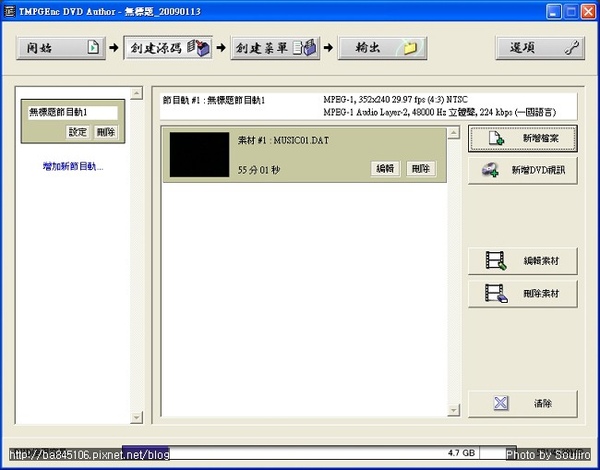The image size is (600, 470).
Task: Click the add-file page icon with green plus
Action: tap(496, 138)
